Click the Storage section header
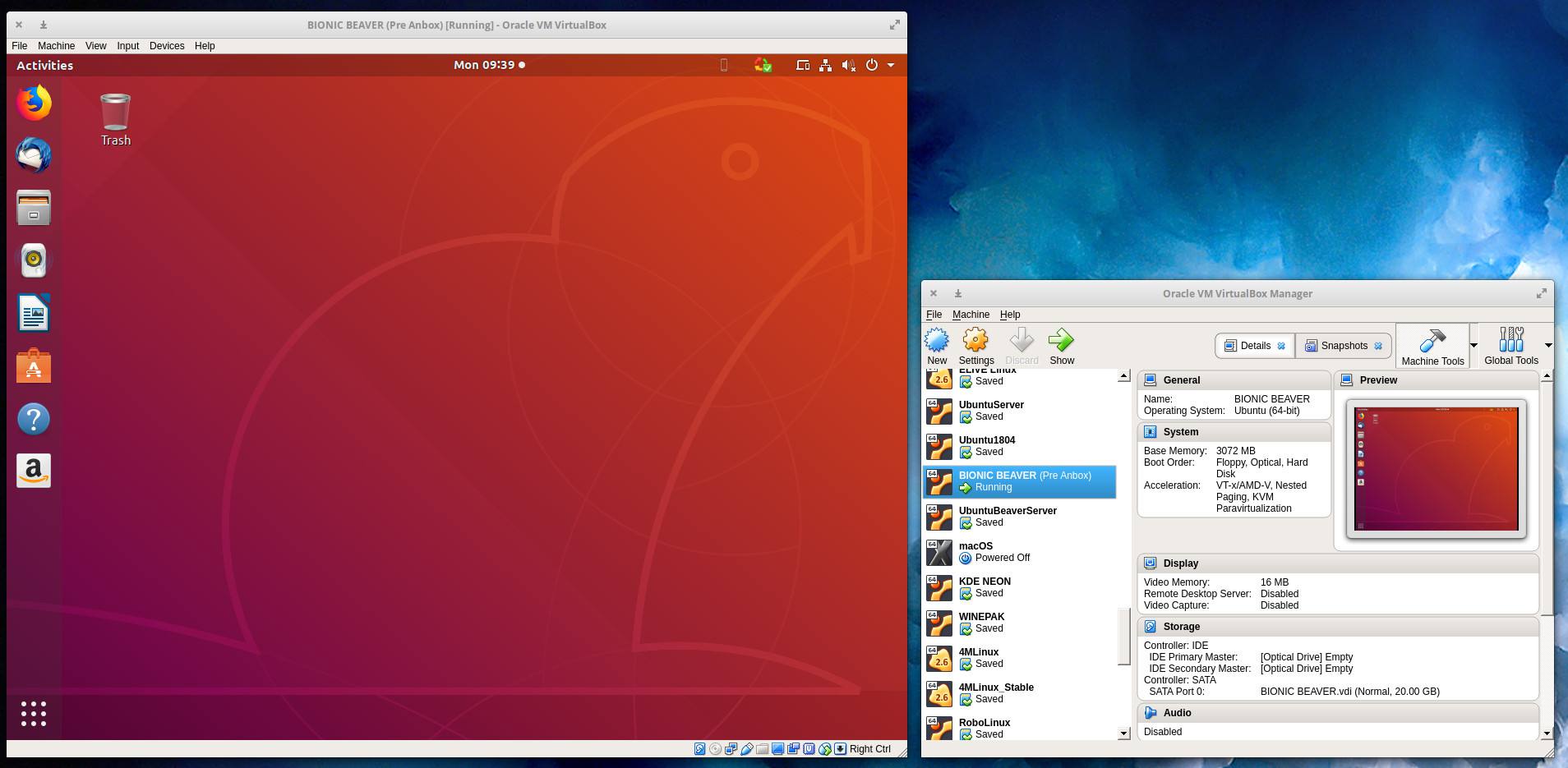 (1338, 627)
